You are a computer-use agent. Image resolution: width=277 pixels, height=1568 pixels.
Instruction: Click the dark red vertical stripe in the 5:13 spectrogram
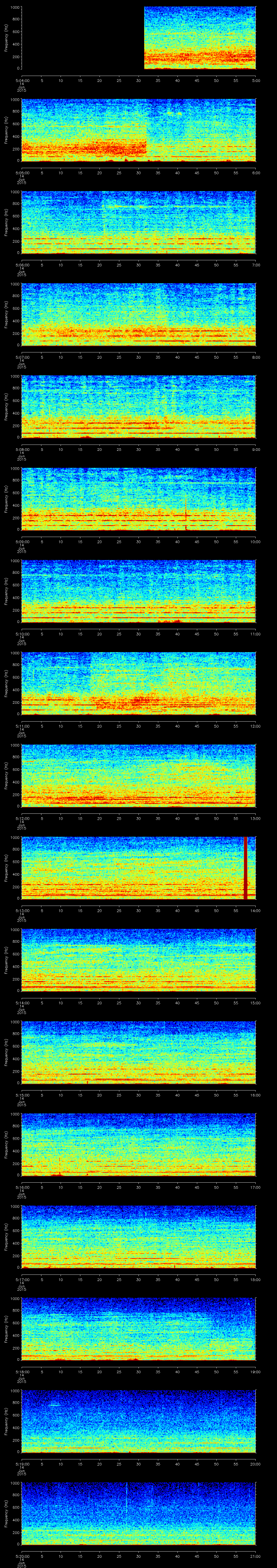point(245,868)
